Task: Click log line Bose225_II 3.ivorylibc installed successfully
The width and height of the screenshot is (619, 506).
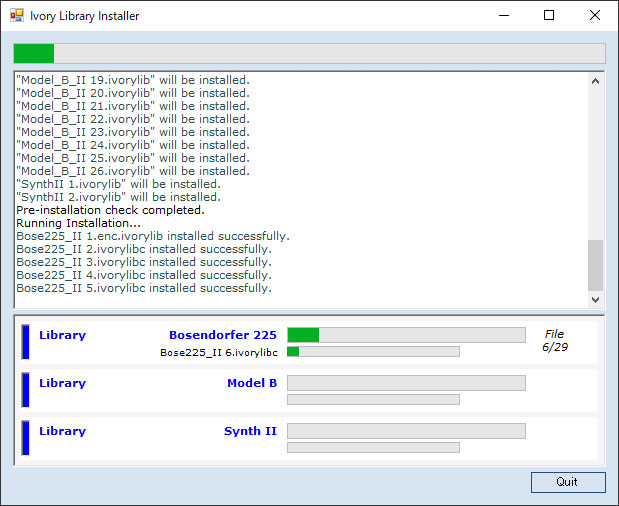Action: [x=144, y=262]
